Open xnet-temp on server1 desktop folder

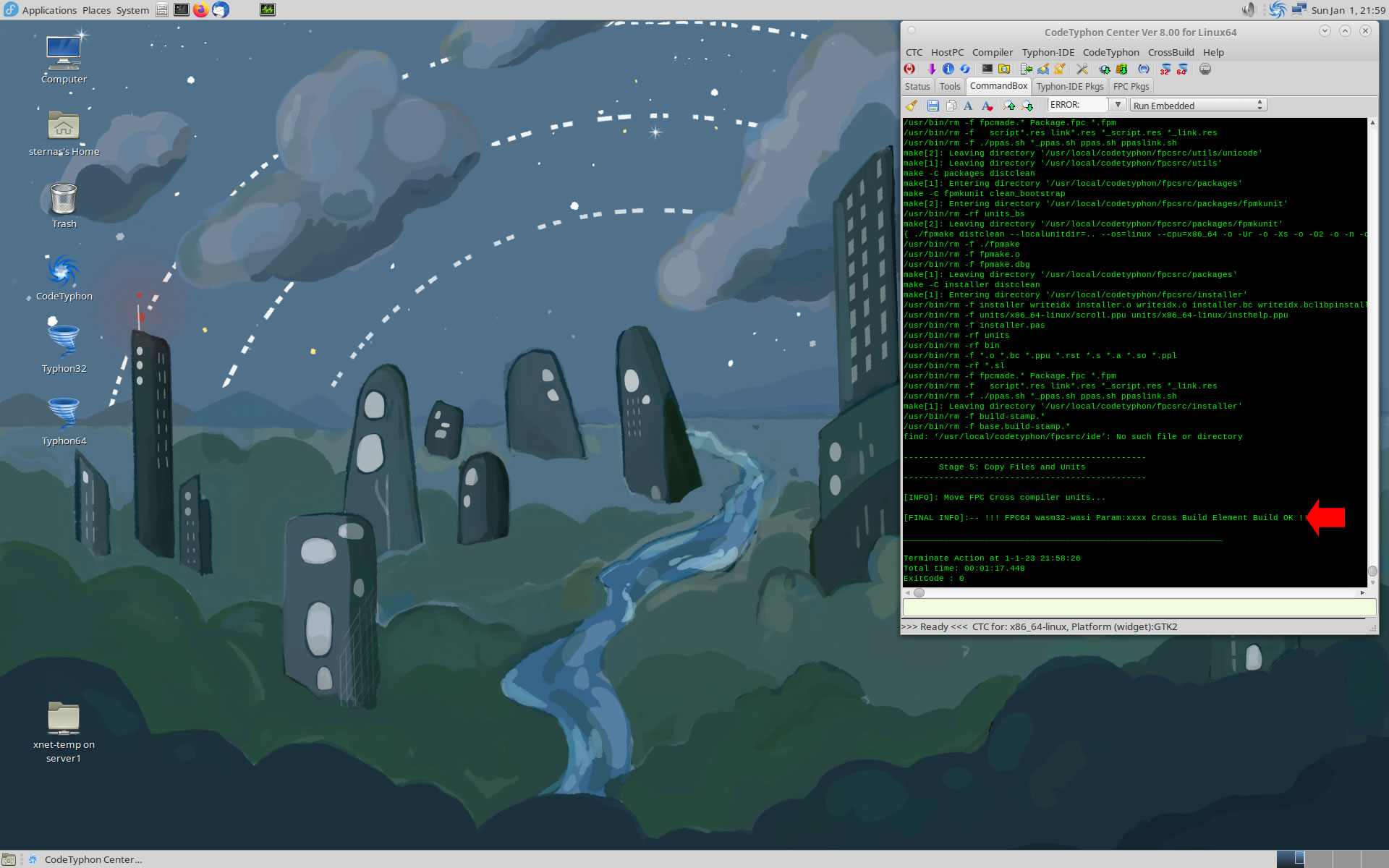(x=64, y=733)
